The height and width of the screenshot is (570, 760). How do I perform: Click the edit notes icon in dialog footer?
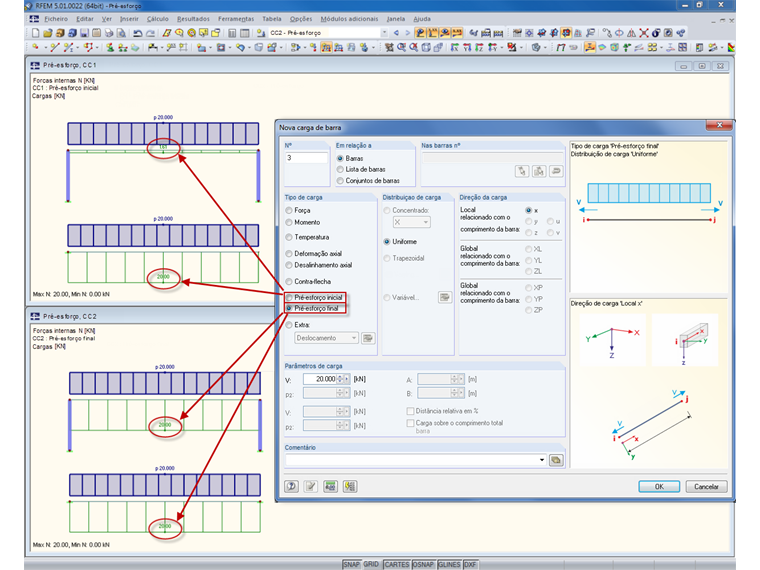pyautogui.click(x=311, y=487)
